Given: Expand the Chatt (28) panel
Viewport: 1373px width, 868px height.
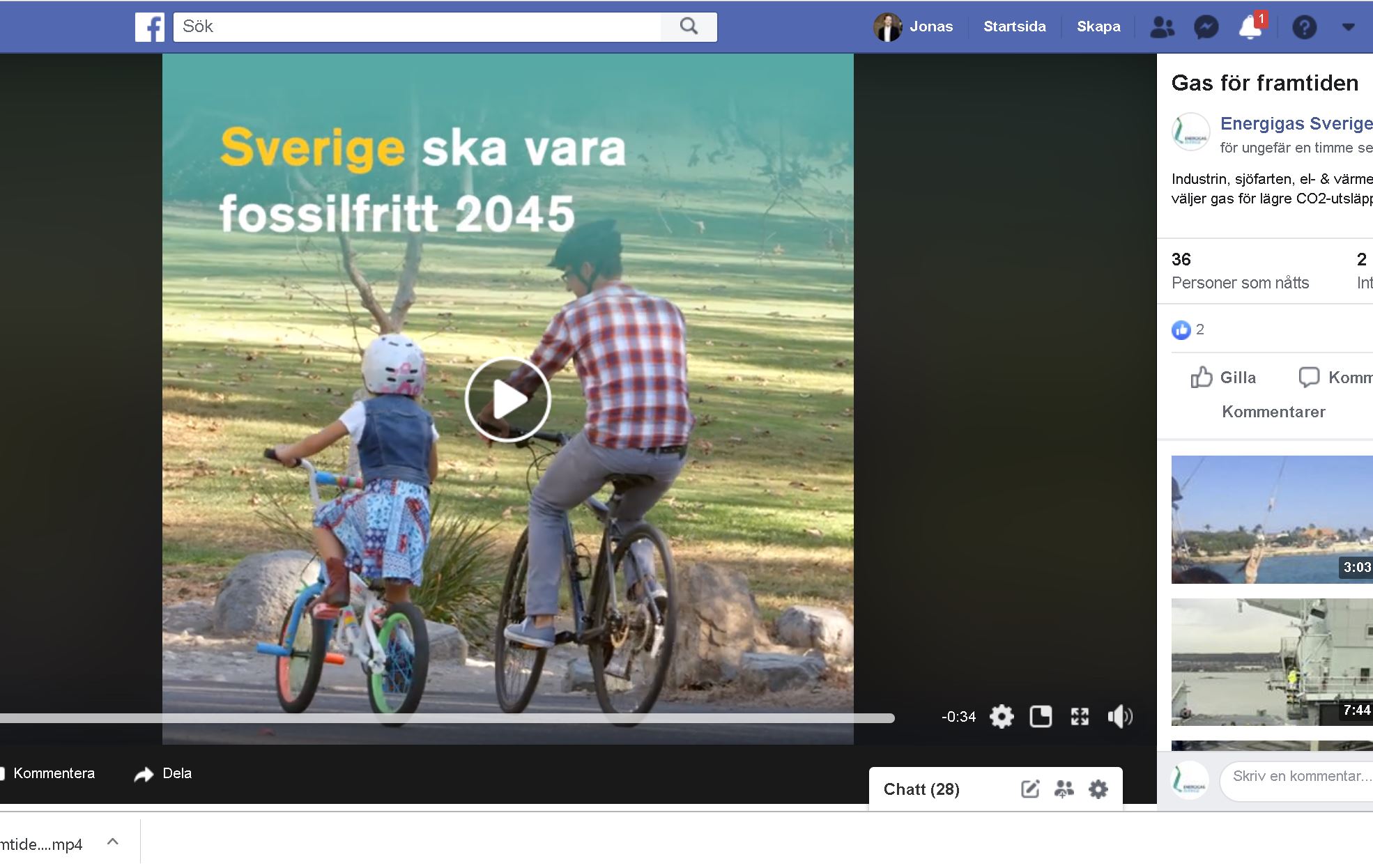Looking at the screenshot, I should [921, 789].
